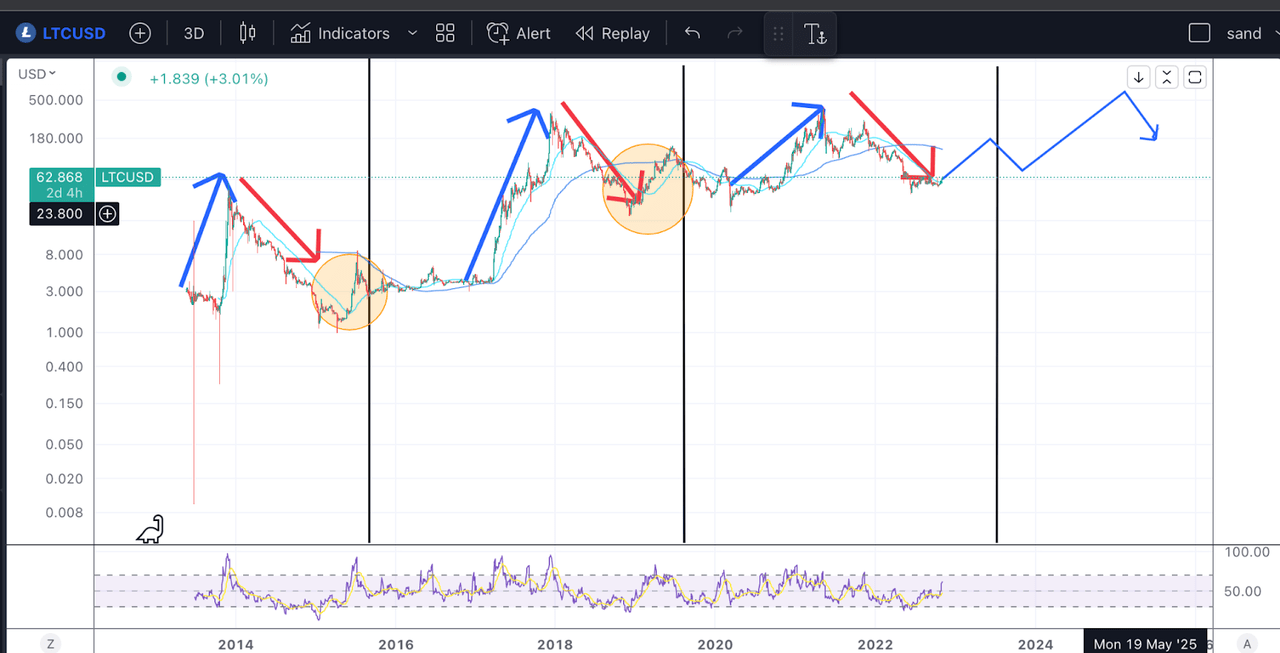Click the 0.008 price scale value
This screenshot has height=653, width=1280.
tap(62, 512)
